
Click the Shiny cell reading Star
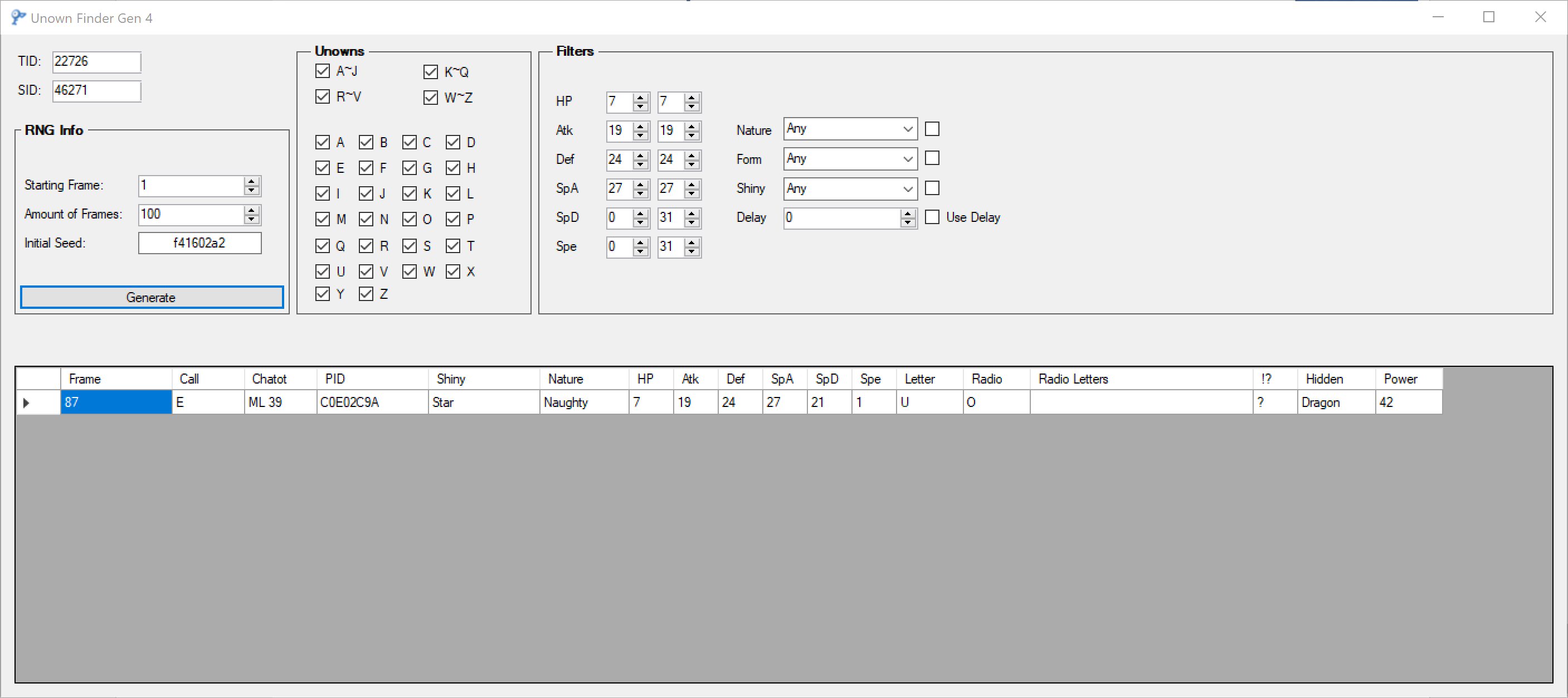point(484,403)
